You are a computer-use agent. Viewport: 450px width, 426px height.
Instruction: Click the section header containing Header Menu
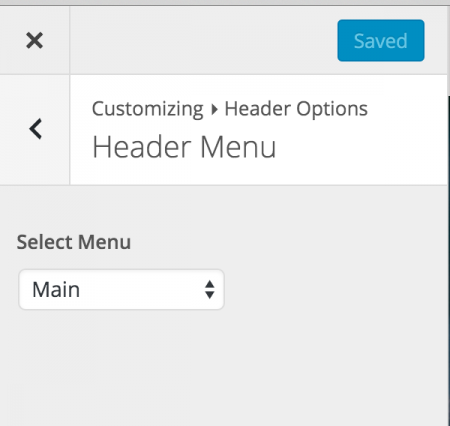[x=259, y=130]
